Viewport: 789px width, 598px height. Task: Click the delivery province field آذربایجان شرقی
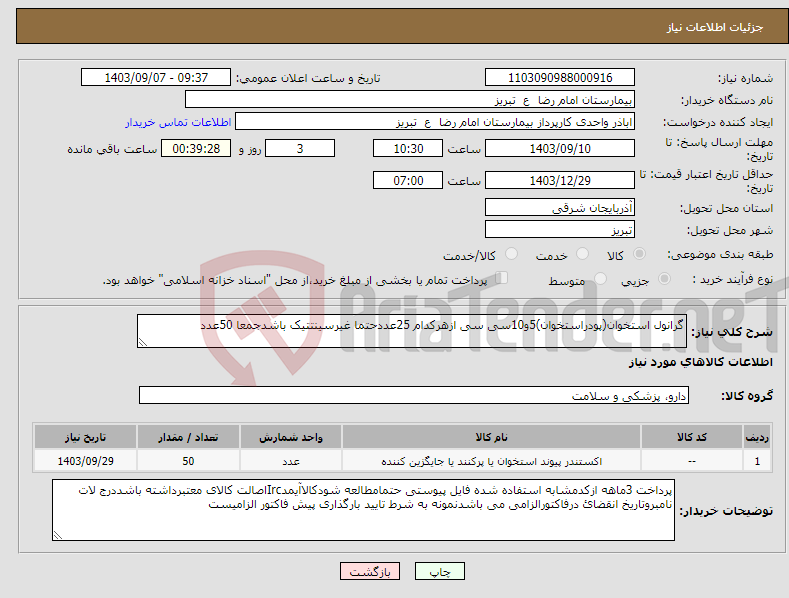pyautogui.click(x=560, y=207)
